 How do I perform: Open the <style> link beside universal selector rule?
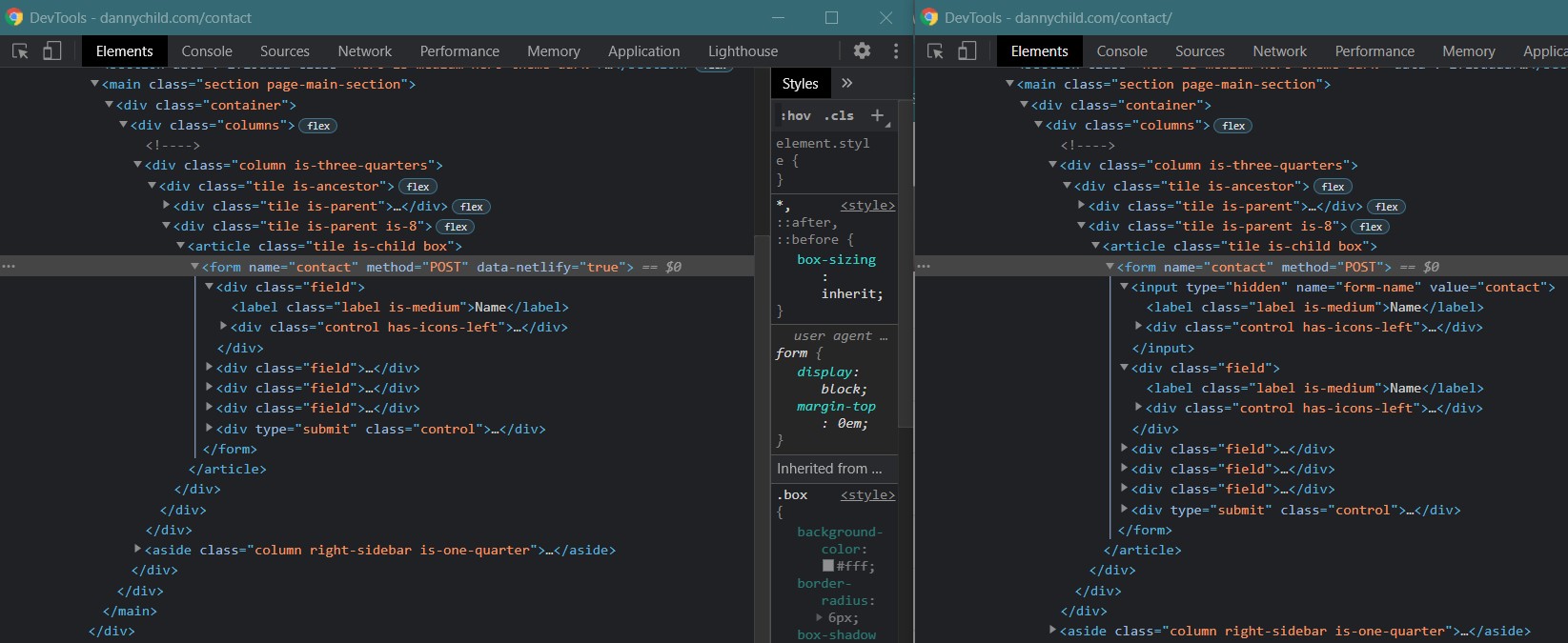coord(867,206)
